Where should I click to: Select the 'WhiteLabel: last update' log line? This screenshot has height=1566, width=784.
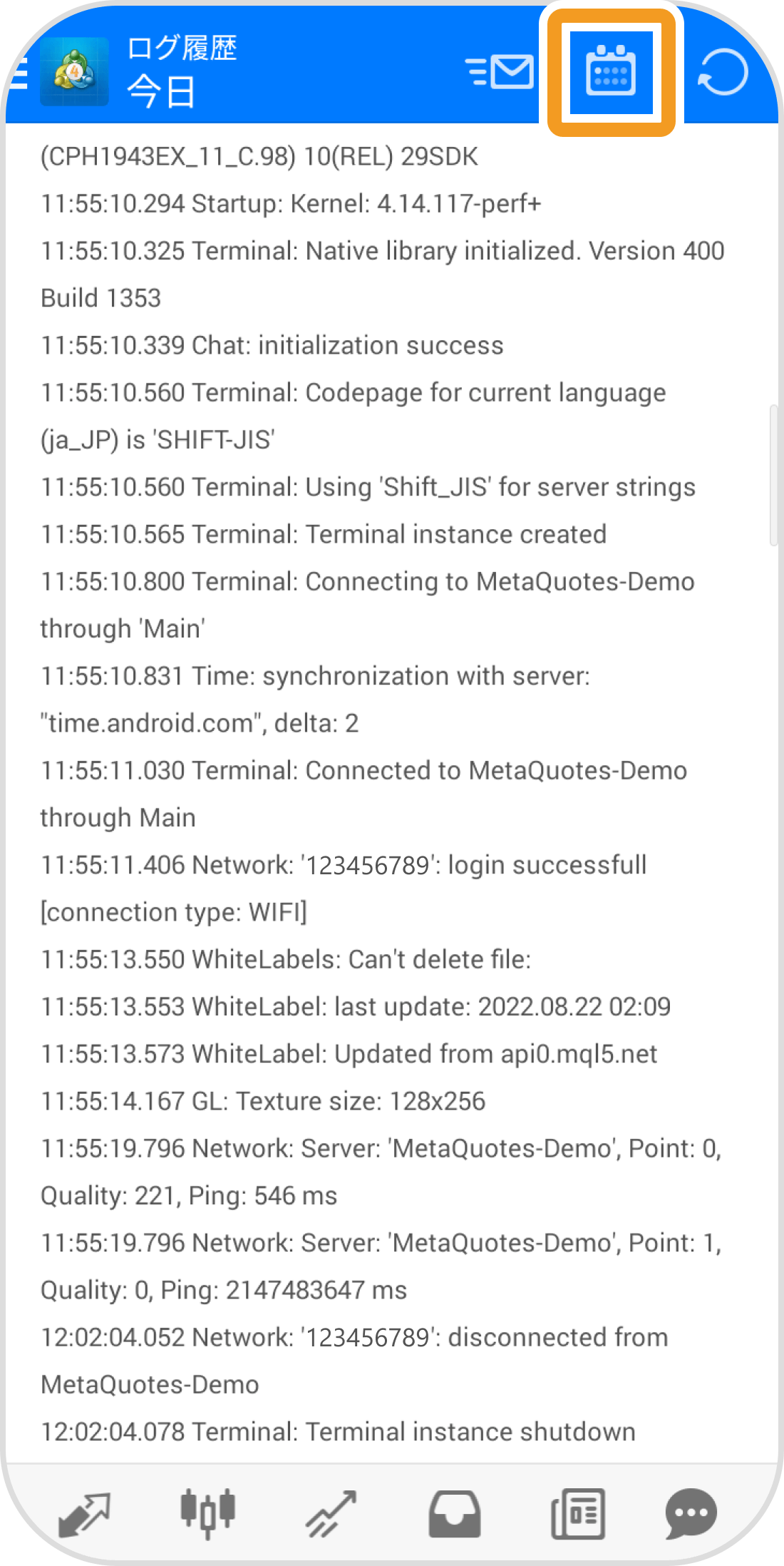click(356, 1007)
